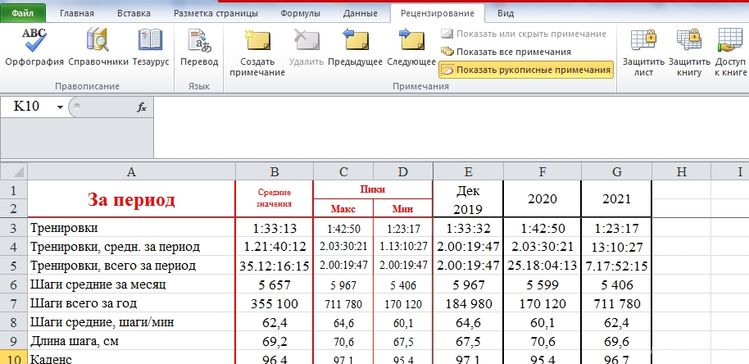
Task: Select 'Тренировки, всего за период' cell
Action: pyautogui.click(x=131, y=266)
